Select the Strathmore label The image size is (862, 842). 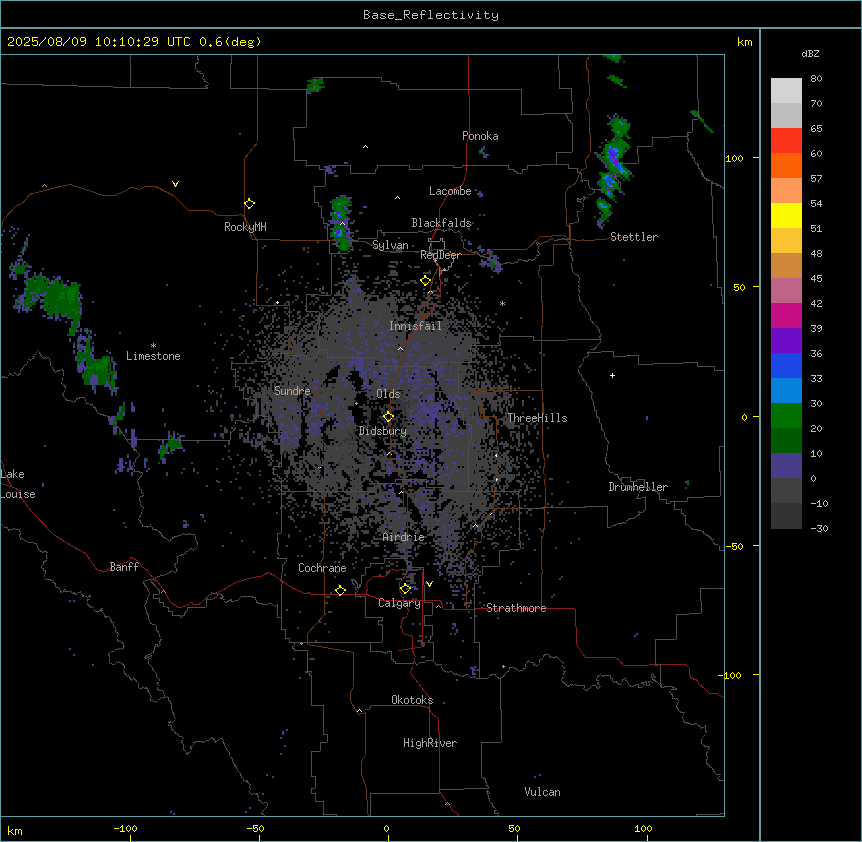(516, 608)
